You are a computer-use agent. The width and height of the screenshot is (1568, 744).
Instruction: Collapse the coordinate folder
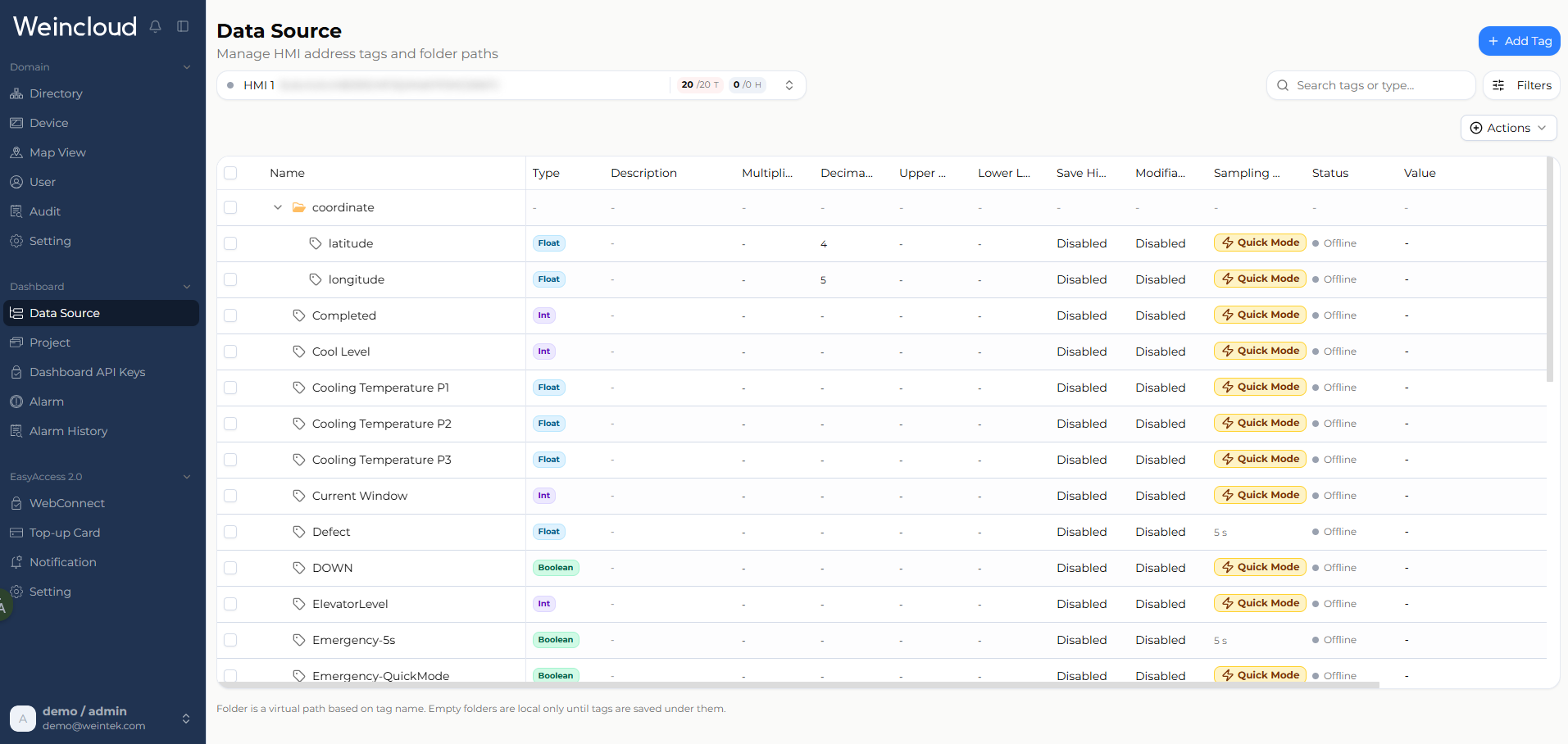[278, 207]
